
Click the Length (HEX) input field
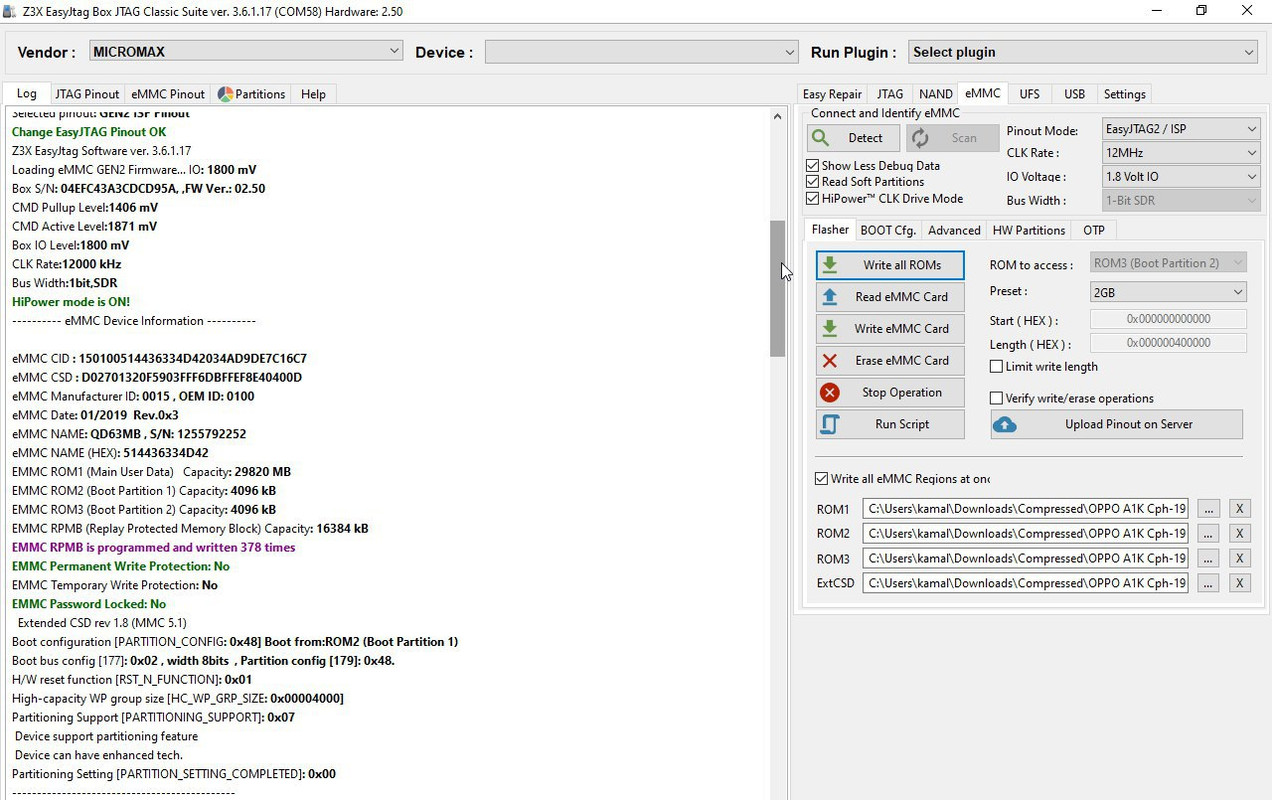1168,343
